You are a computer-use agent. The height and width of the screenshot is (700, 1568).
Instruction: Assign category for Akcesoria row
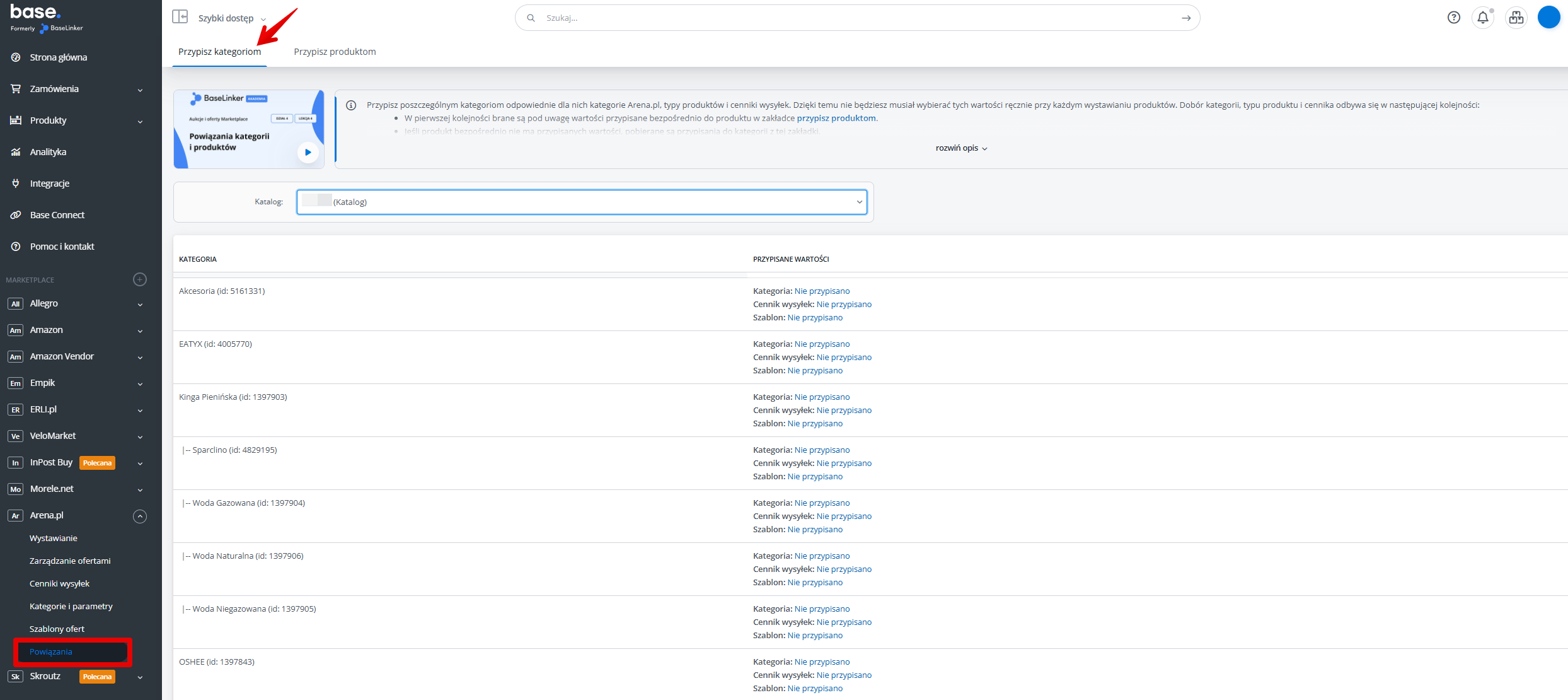[x=822, y=291]
